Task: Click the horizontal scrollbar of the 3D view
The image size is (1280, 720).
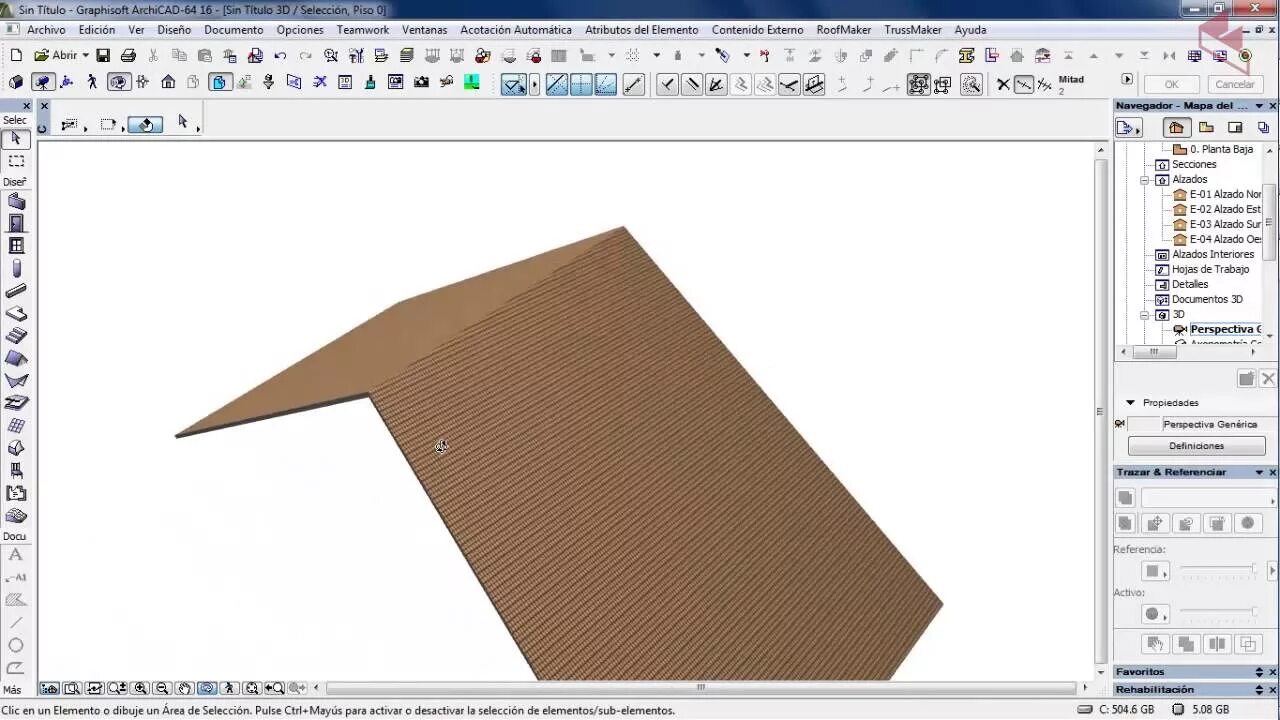Action: pyautogui.click(x=700, y=688)
